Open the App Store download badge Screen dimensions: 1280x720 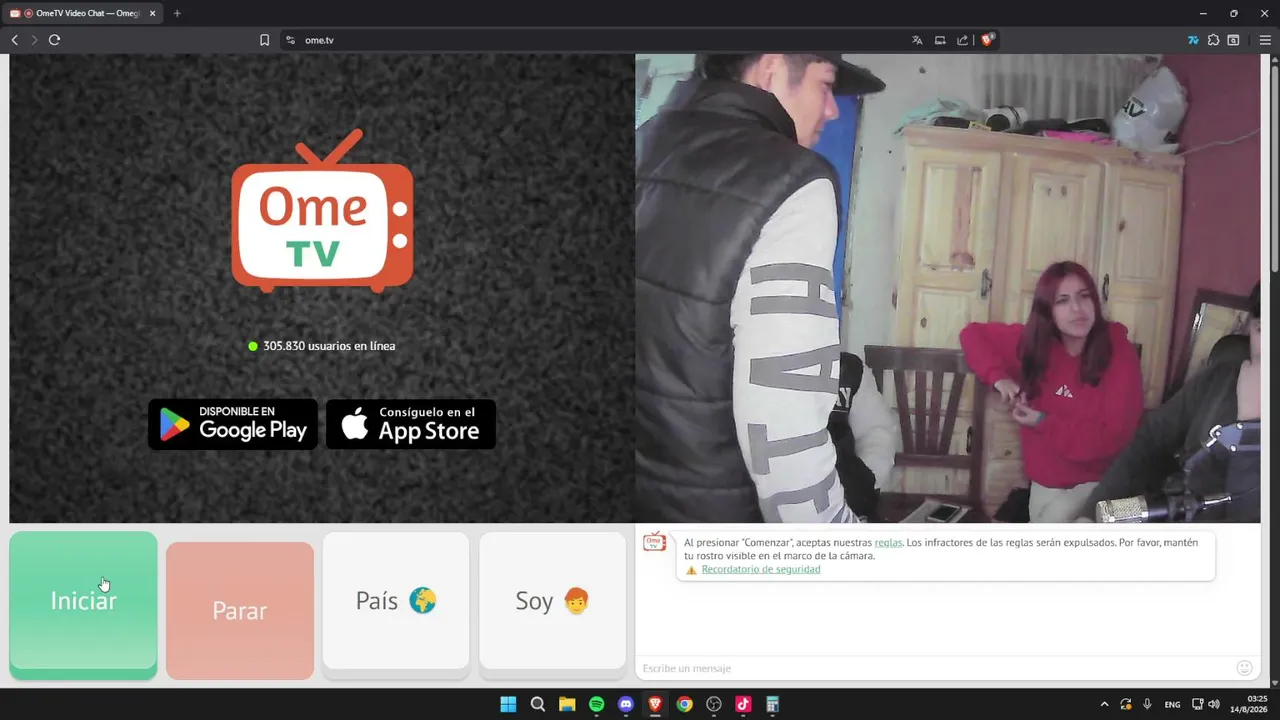pyautogui.click(x=411, y=424)
